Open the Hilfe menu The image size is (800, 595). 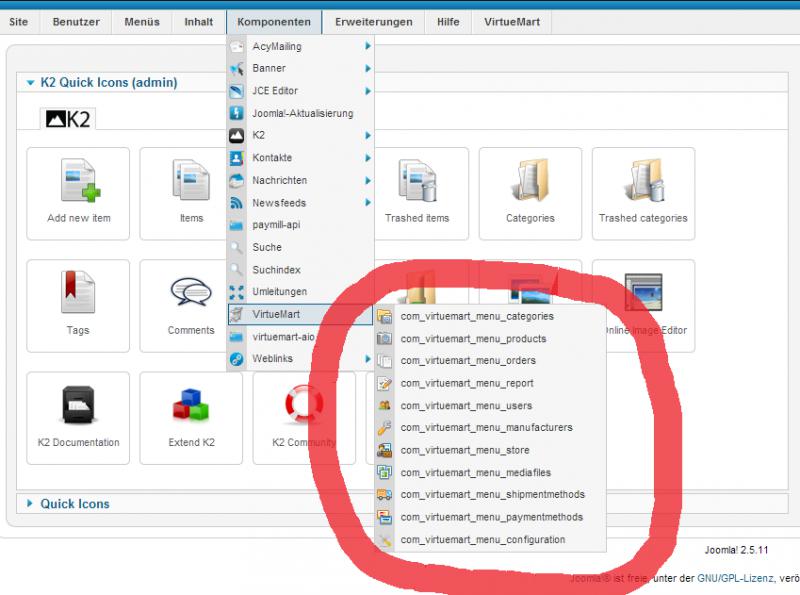[448, 22]
